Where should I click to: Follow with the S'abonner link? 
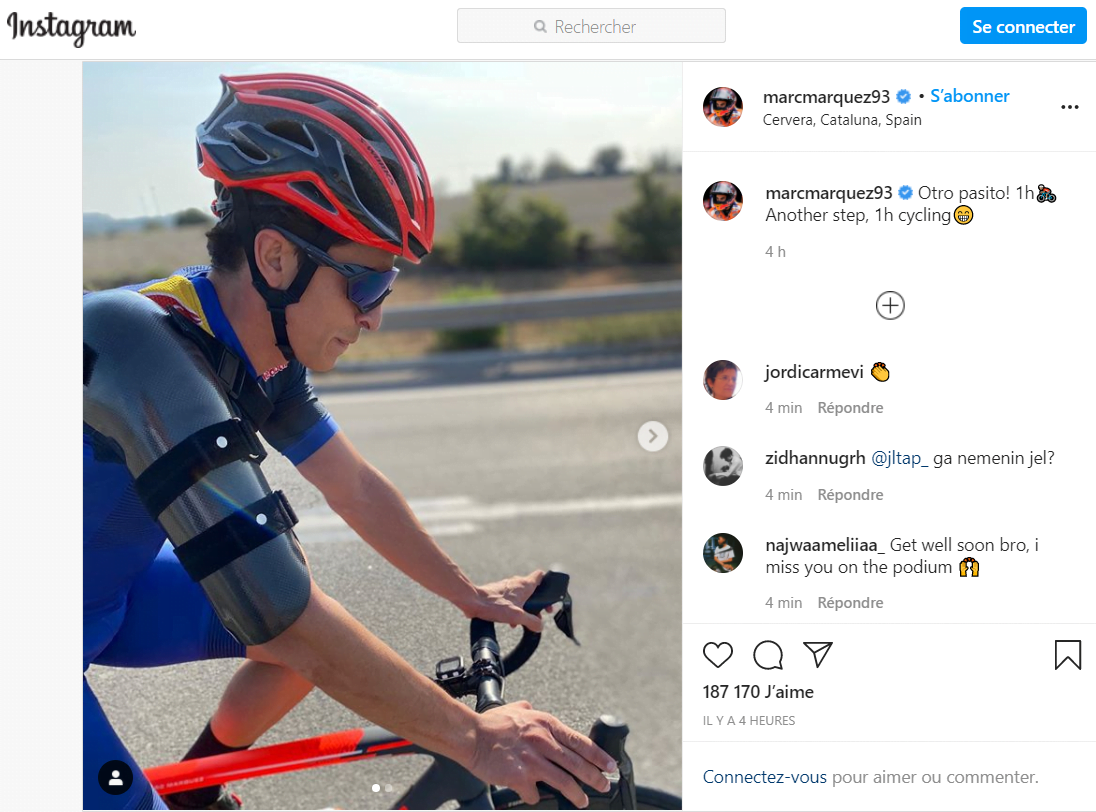pos(969,96)
